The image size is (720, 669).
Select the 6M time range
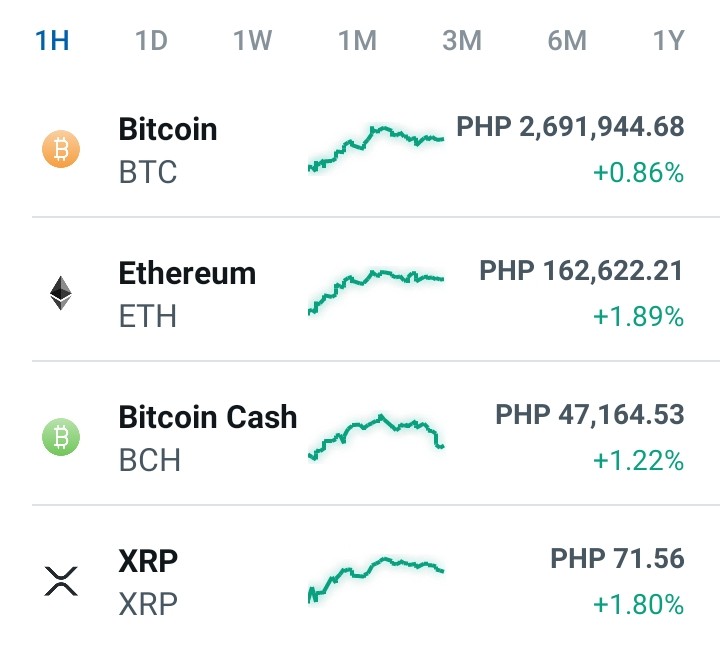tap(567, 40)
